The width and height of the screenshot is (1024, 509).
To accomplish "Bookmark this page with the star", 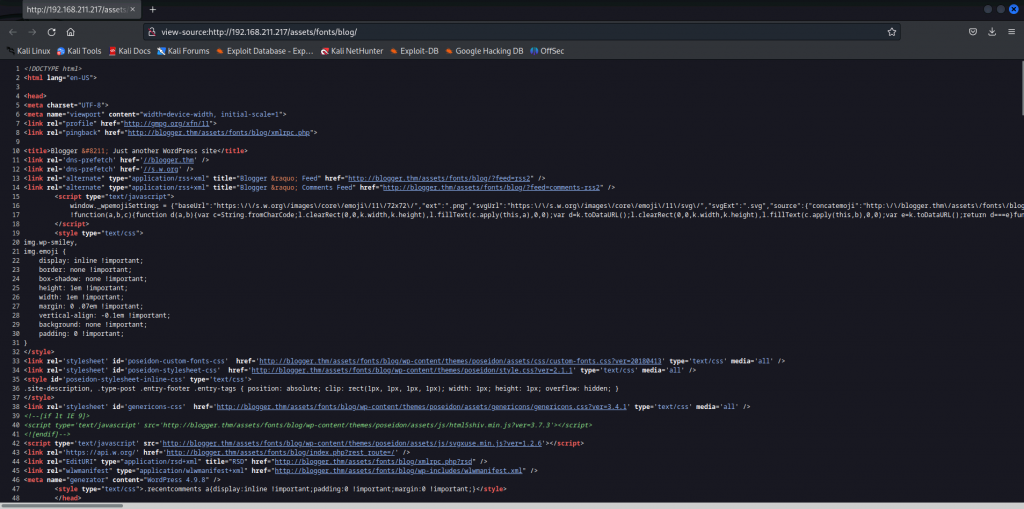I will pos(891,31).
